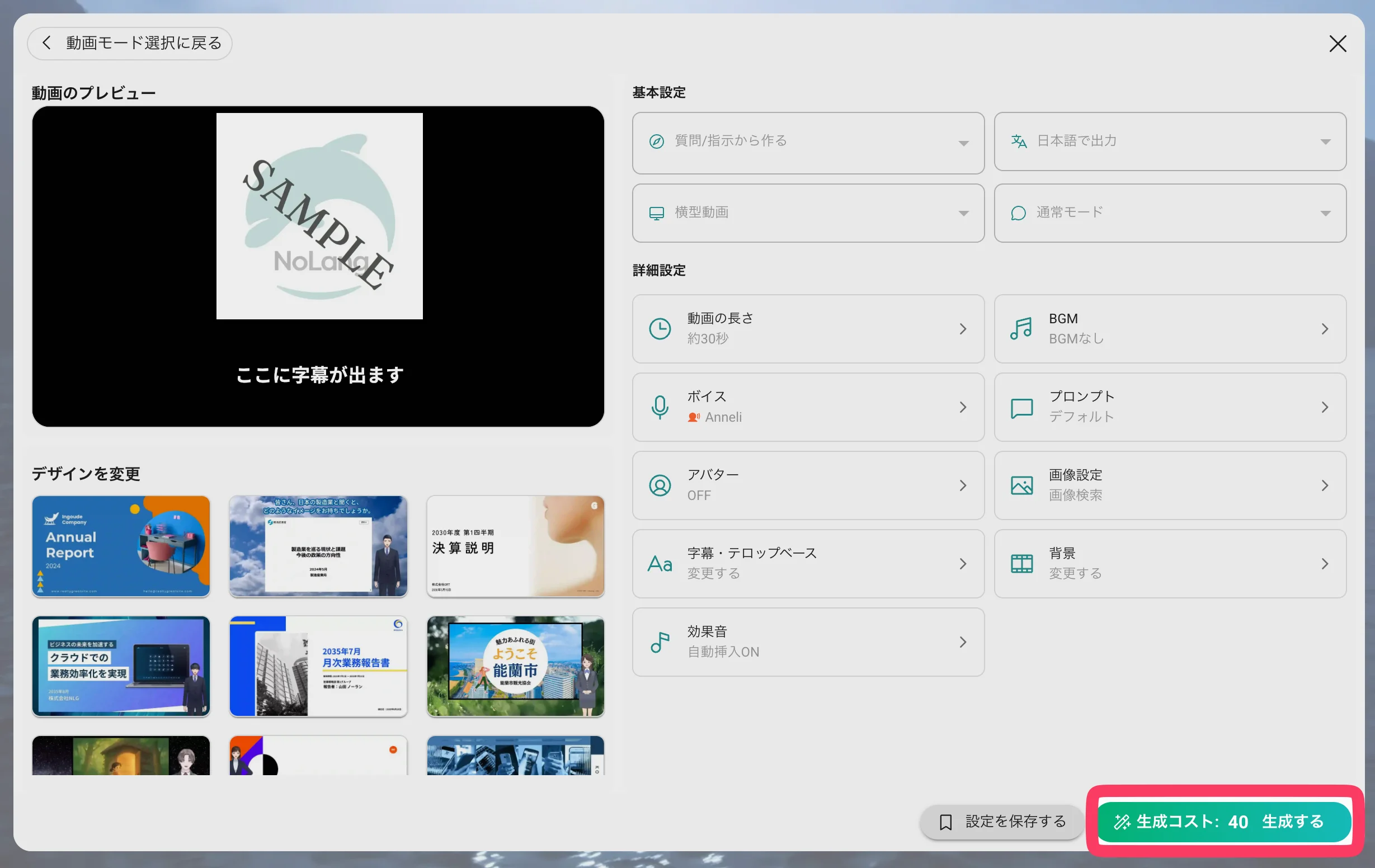Click the music notes icon for BGM
This screenshot has height=868, width=1375.
pyautogui.click(x=1021, y=328)
